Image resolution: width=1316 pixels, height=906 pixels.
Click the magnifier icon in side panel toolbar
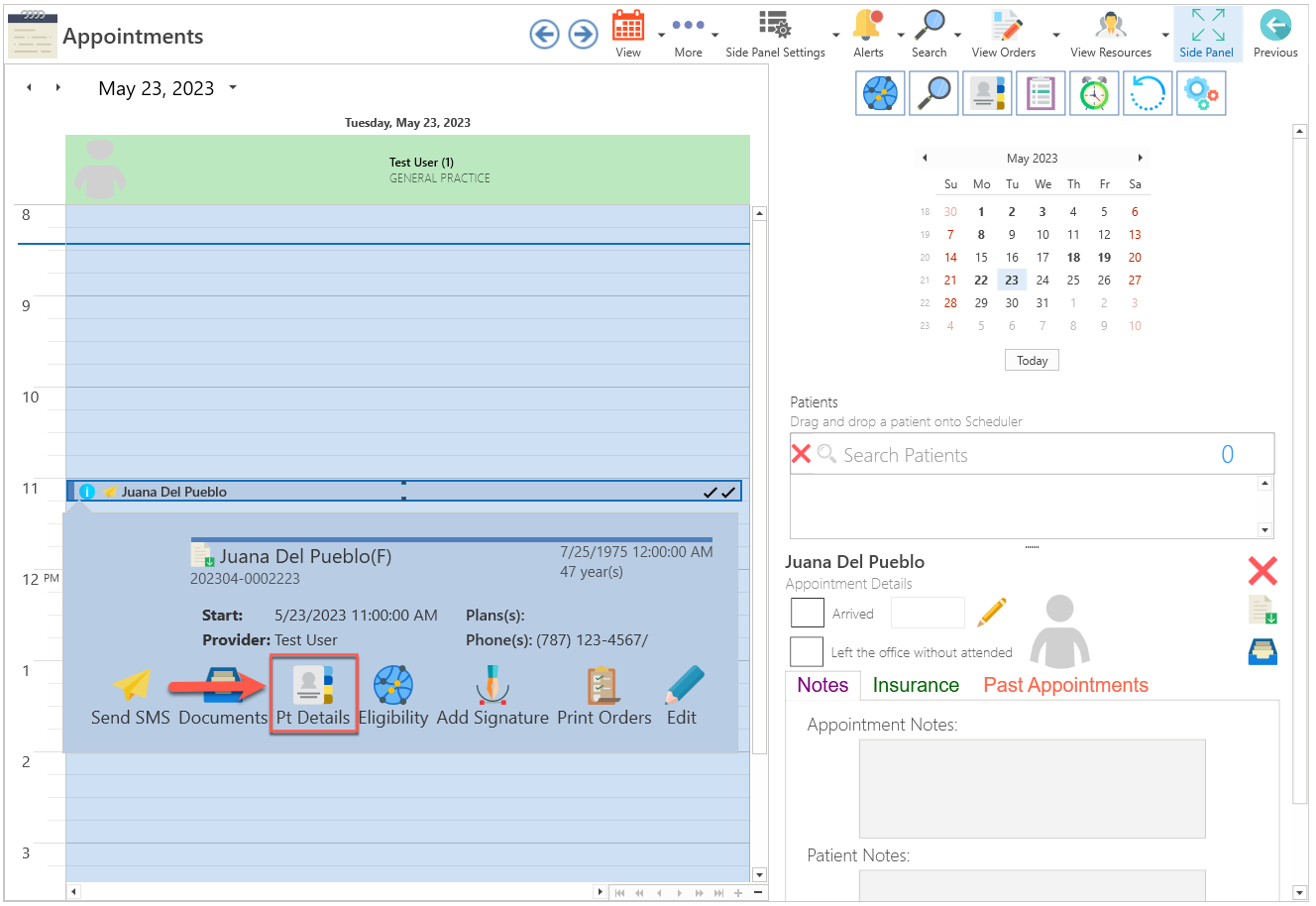(933, 94)
